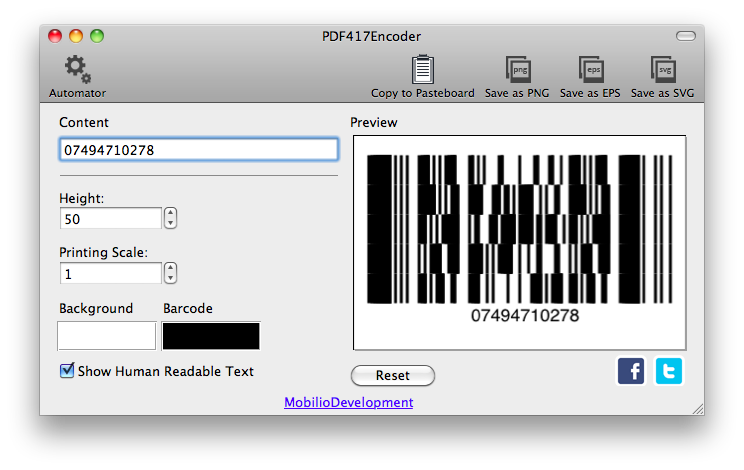Click the Printing Scale value field

click(x=110, y=273)
